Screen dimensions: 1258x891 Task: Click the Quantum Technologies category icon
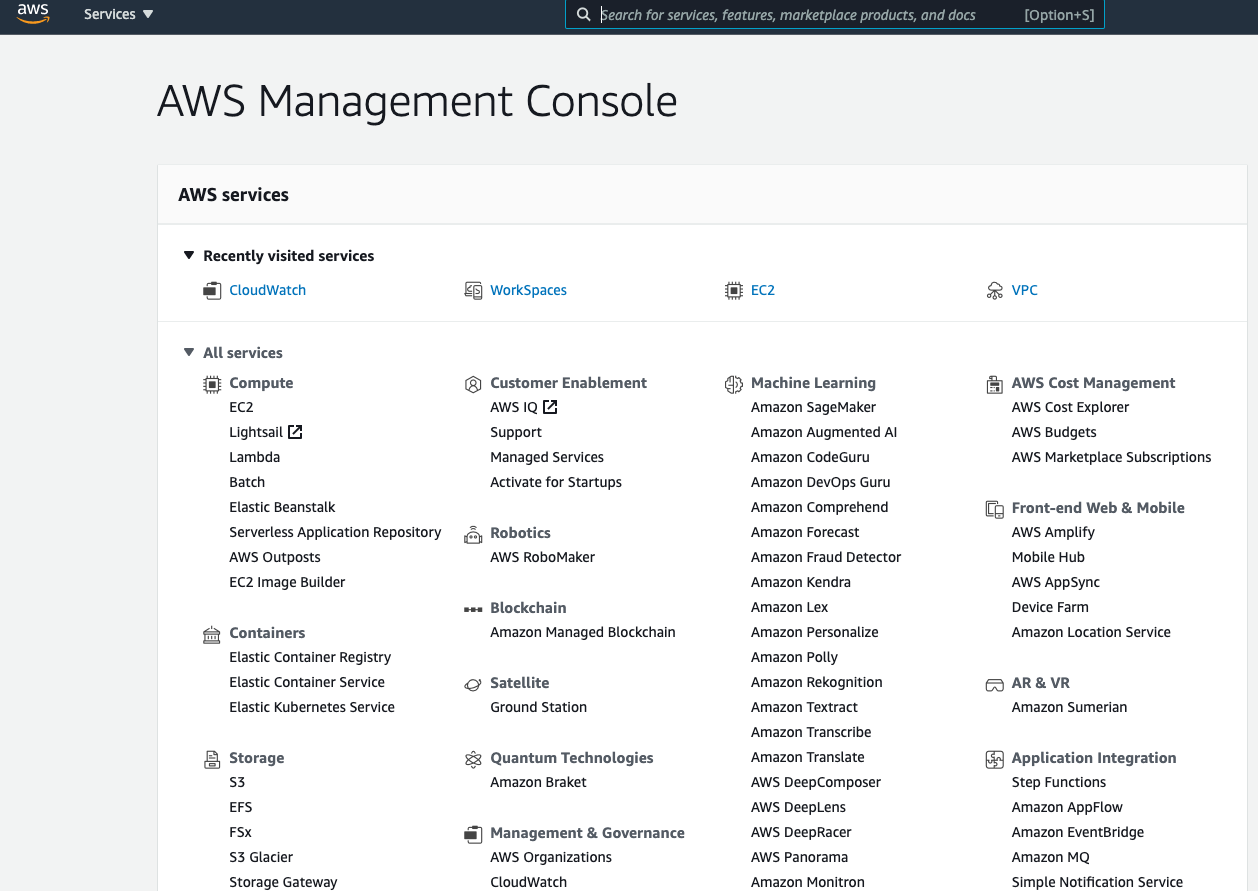pyautogui.click(x=473, y=759)
